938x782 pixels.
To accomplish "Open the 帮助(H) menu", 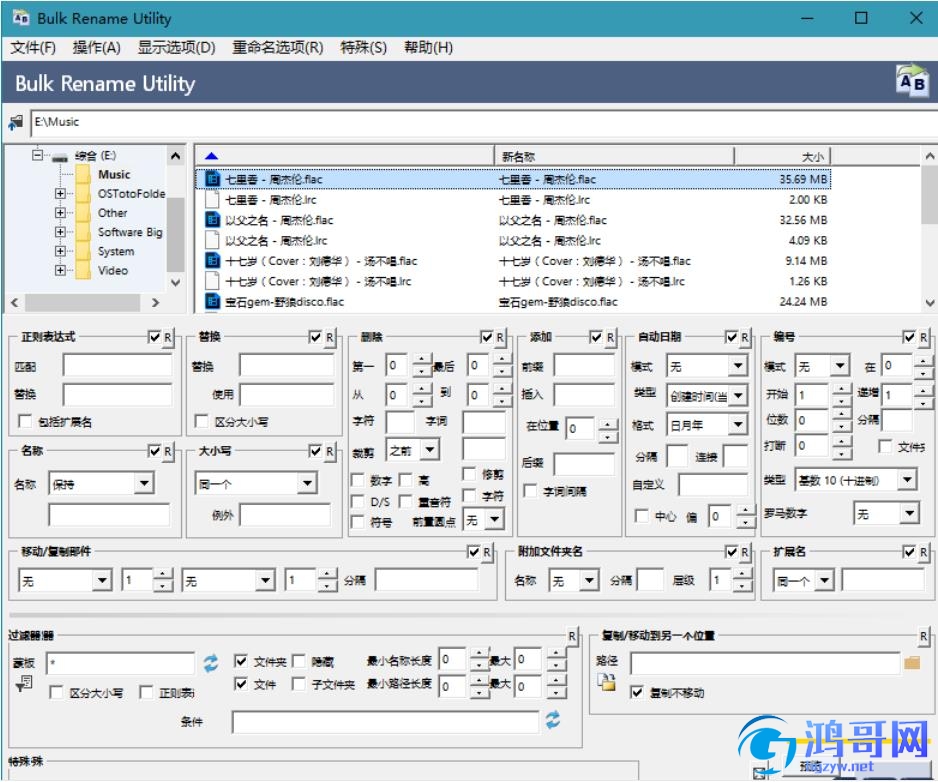I will (428, 47).
